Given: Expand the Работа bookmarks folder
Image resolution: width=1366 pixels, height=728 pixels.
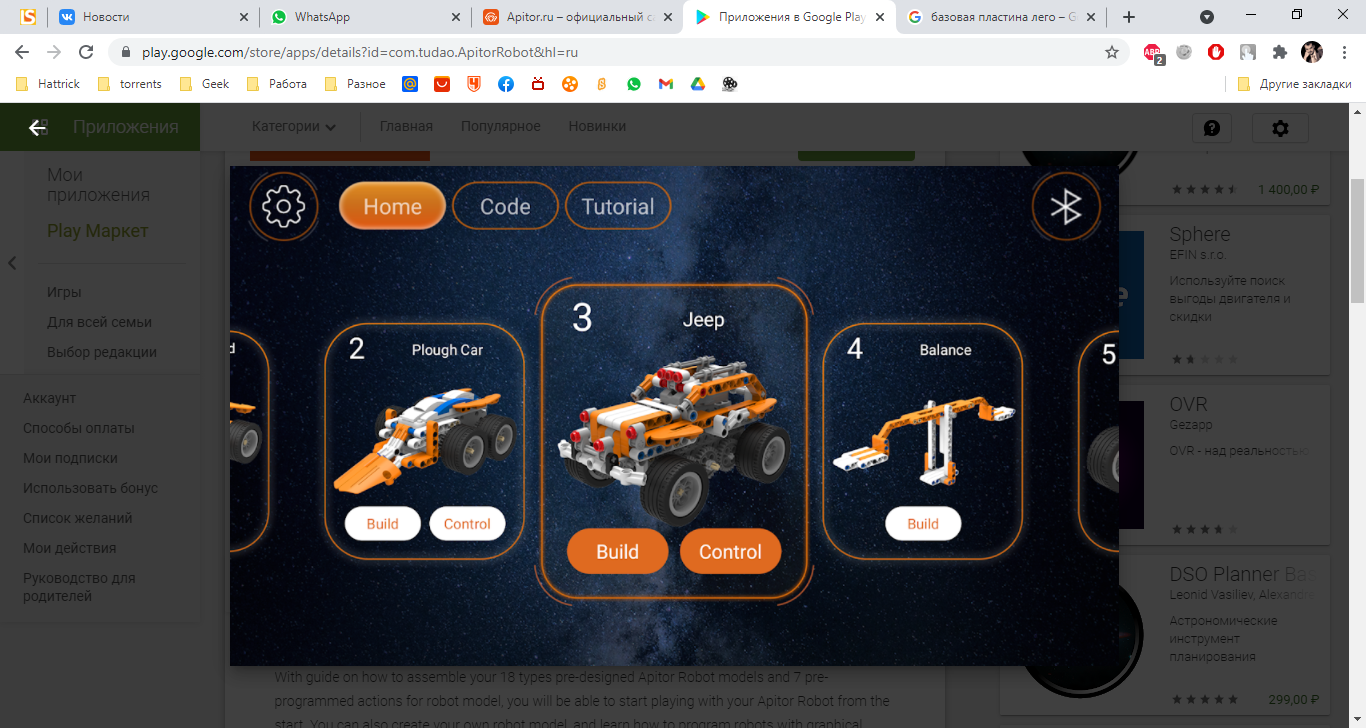Looking at the screenshot, I should pyautogui.click(x=277, y=84).
